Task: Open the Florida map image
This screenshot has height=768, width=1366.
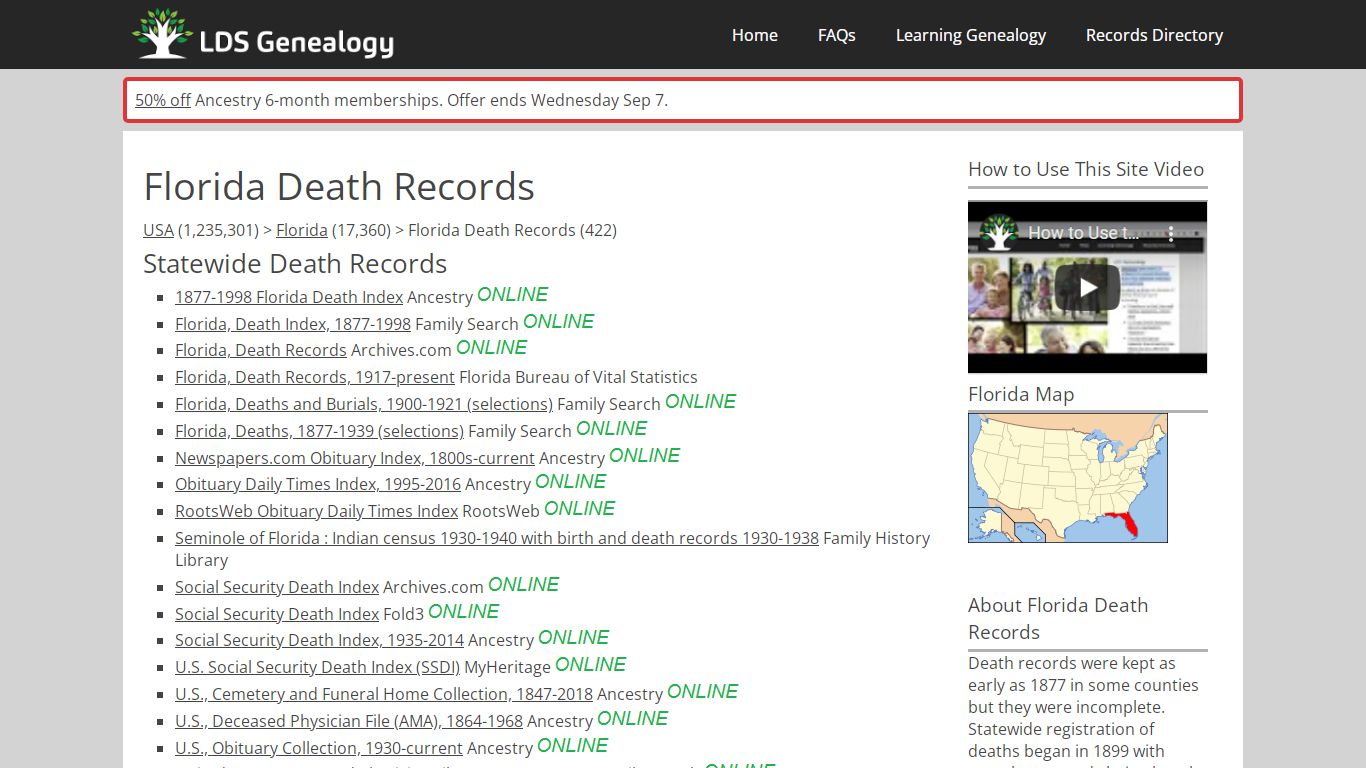Action: (x=1067, y=478)
